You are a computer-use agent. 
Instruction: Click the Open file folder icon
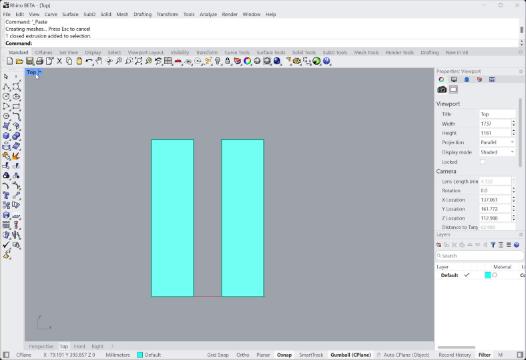pyautogui.click(x=19, y=61)
